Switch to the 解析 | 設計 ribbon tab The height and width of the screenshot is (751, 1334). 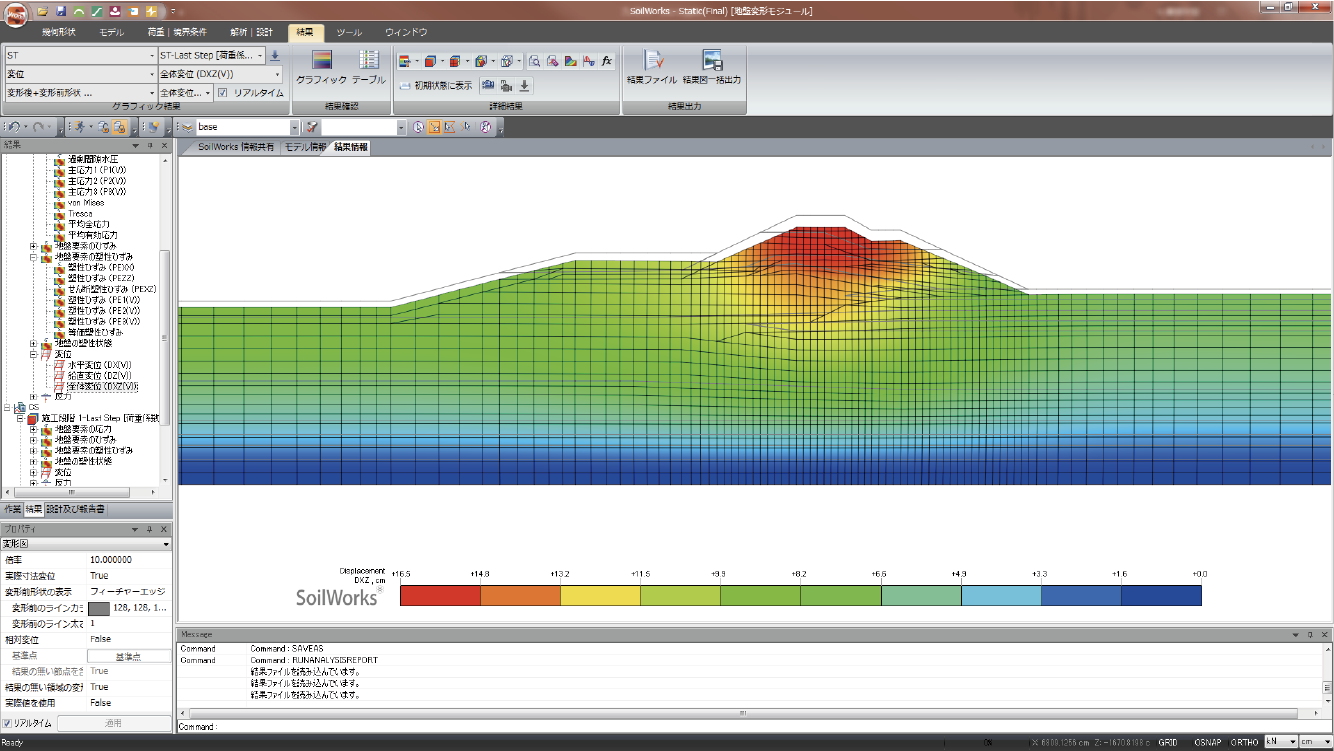click(250, 32)
